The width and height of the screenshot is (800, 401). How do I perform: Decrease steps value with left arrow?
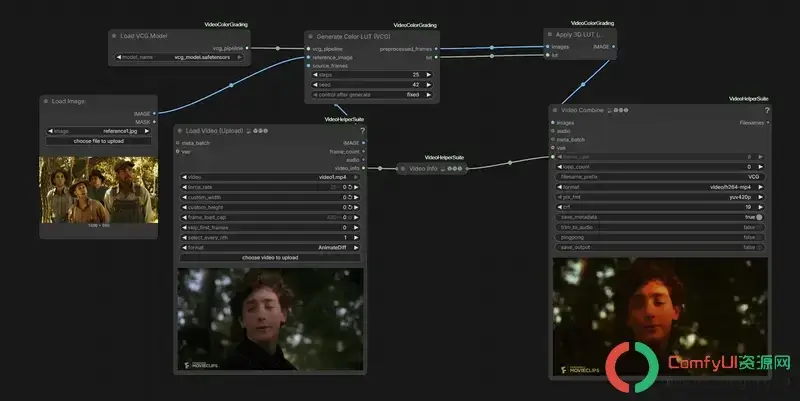click(315, 75)
